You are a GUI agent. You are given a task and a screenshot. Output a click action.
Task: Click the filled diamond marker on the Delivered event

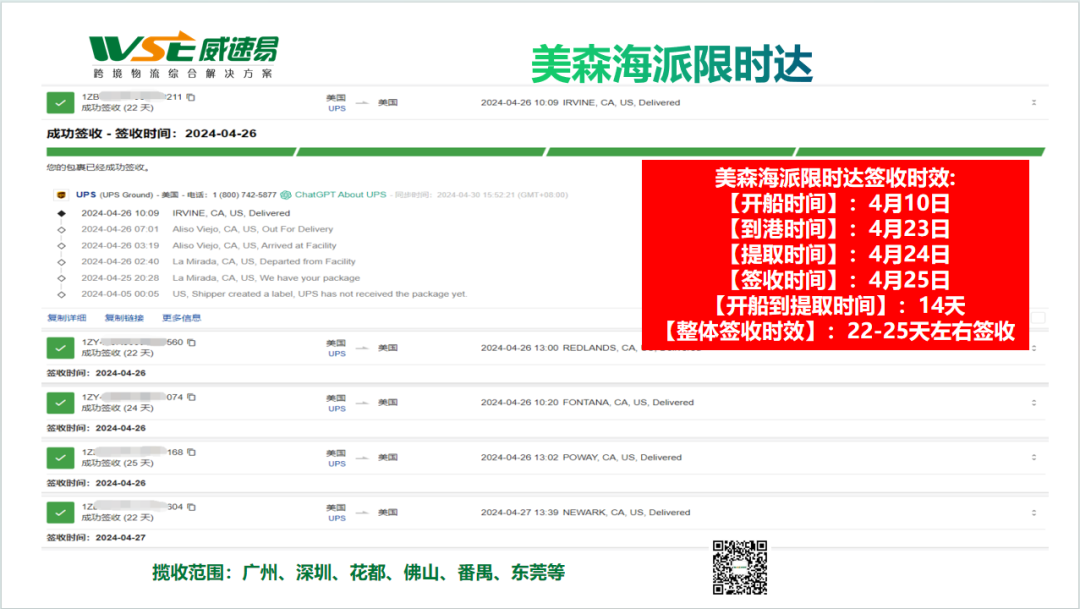click(62, 213)
